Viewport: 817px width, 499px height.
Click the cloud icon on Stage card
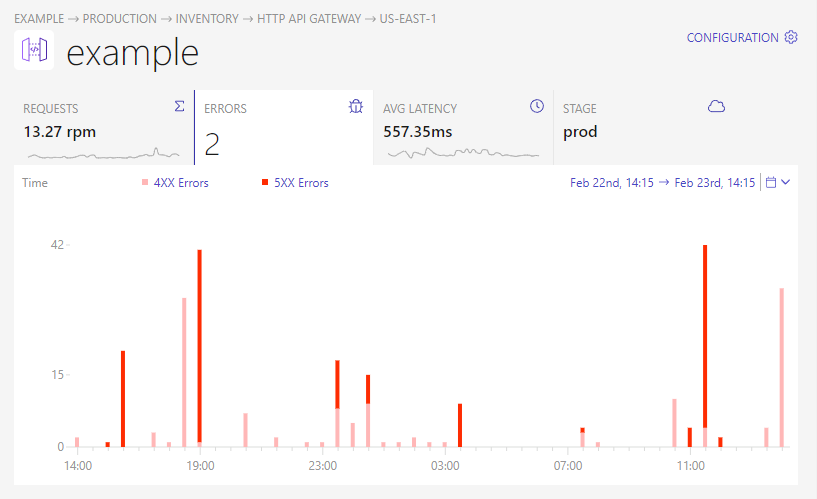click(716, 106)
